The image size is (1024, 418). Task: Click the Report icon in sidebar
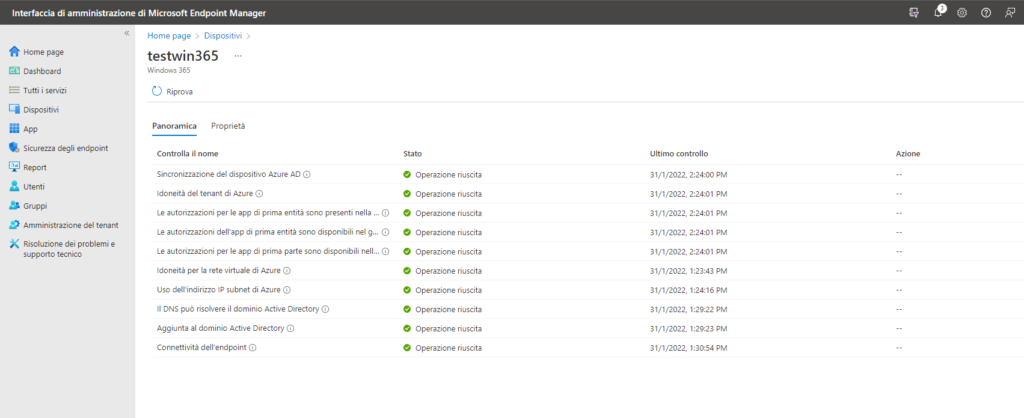tap(14, 167)
